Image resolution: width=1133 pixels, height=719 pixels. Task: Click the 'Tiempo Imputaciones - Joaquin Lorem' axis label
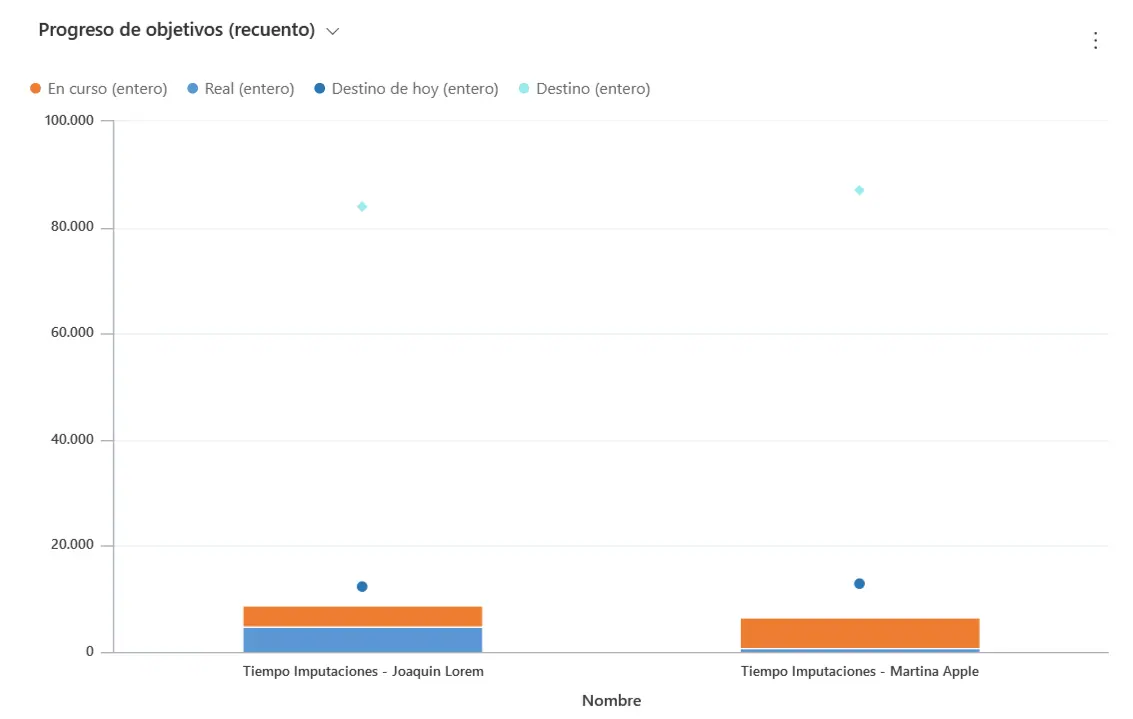[363, 672]
